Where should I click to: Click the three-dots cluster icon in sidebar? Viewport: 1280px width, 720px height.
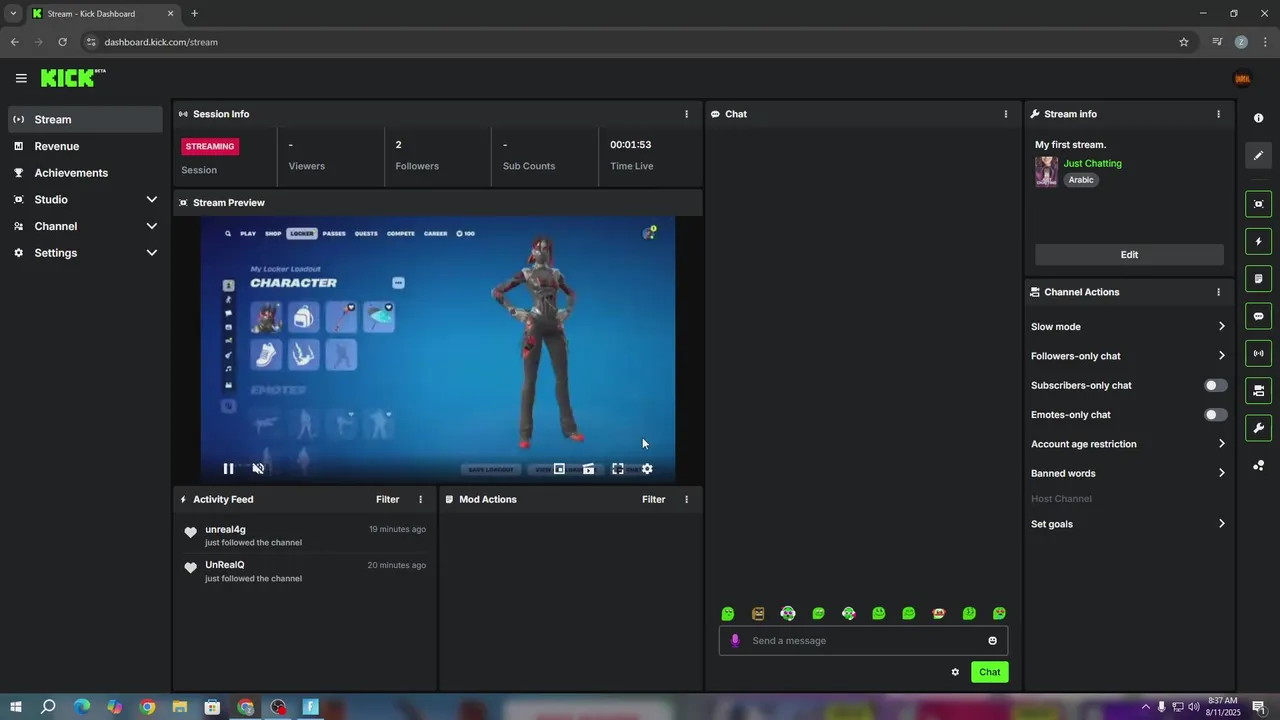click(x=1258, y=466)
